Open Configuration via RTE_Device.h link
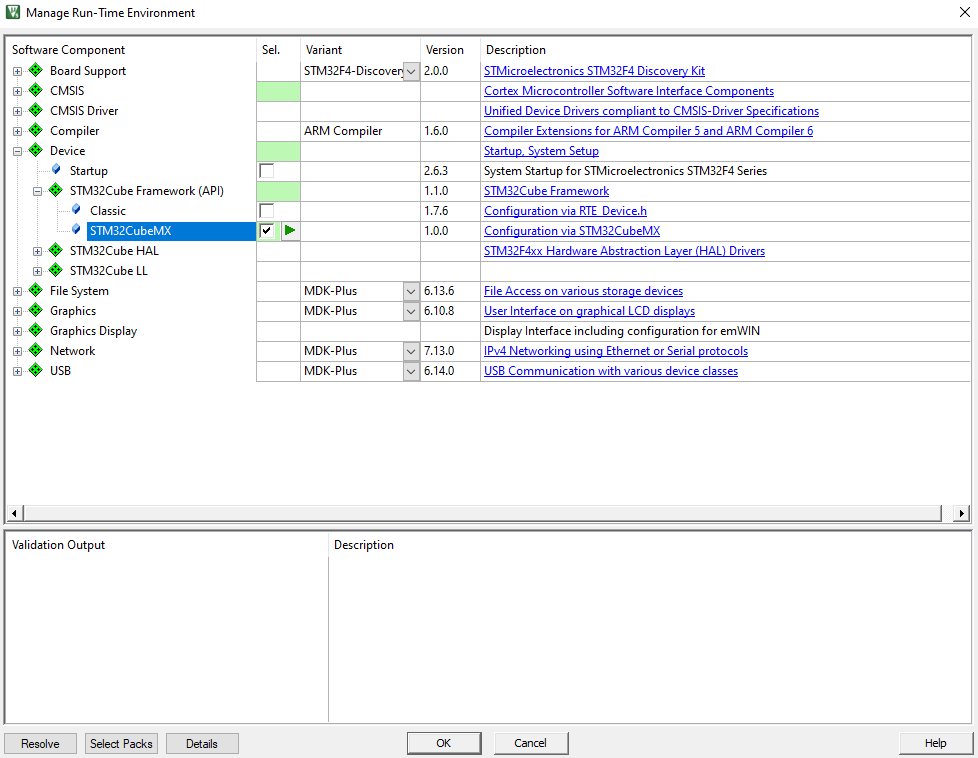 [565, 210]
